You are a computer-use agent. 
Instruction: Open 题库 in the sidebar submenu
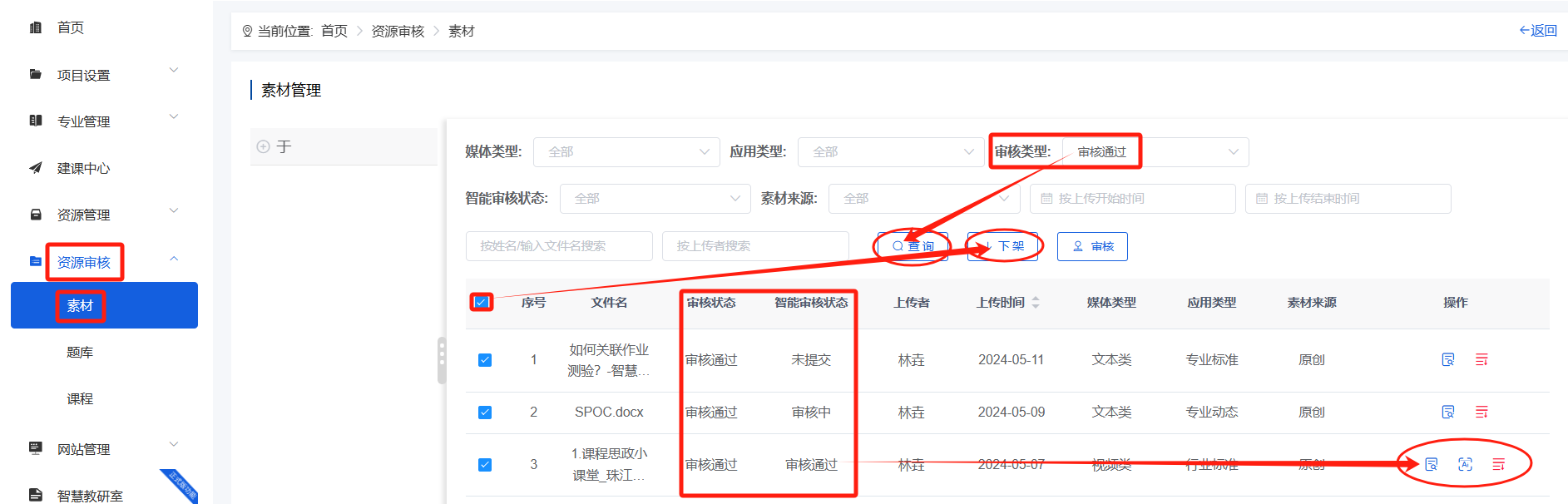80,353
